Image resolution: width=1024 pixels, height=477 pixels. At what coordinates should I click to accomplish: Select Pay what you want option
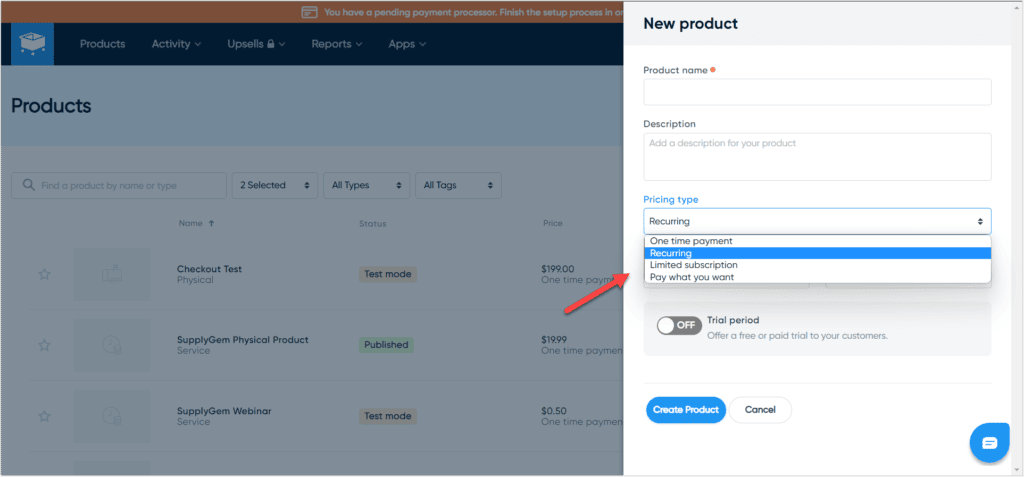817,277
